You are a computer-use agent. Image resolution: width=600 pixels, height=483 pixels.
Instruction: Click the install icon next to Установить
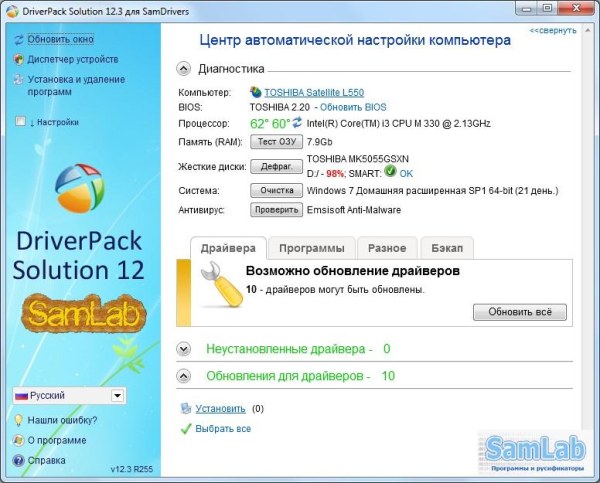(x=186, y=408)
